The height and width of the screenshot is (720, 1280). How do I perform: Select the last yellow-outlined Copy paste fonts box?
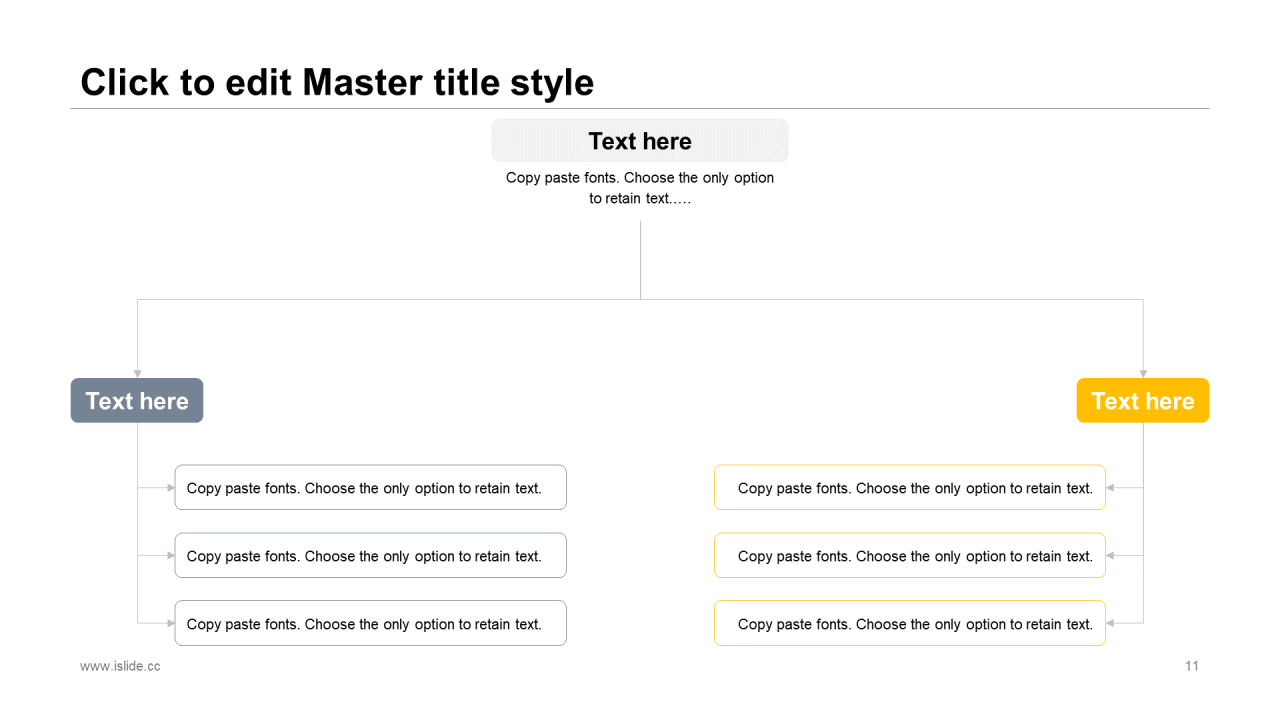(910, 624)
